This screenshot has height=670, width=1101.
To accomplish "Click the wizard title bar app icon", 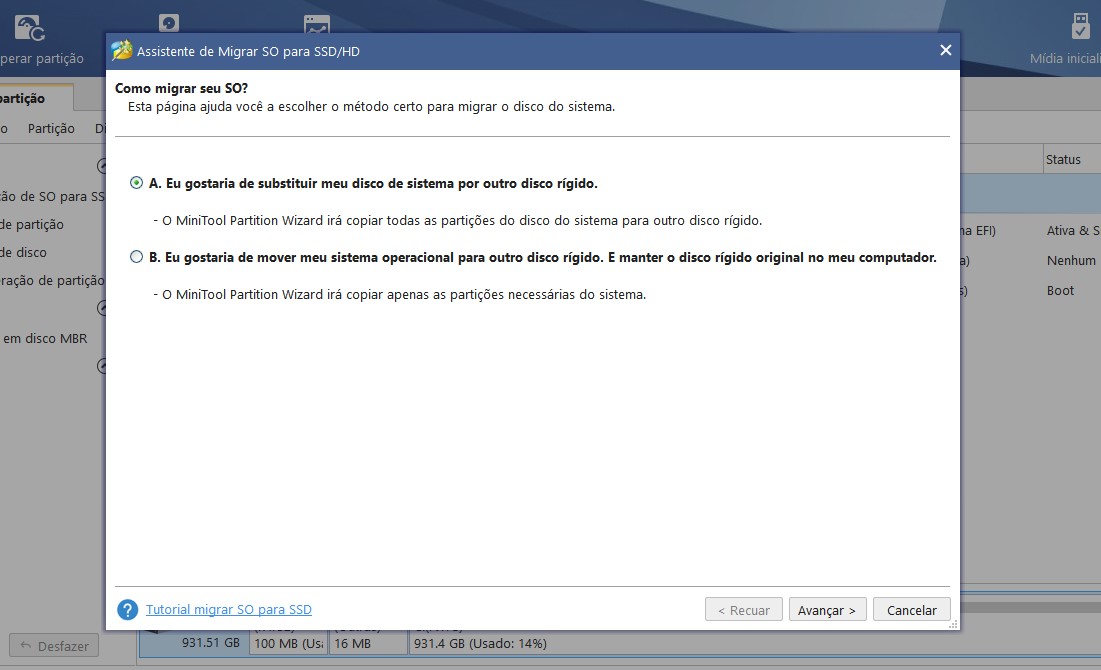I will coord(122,51).
